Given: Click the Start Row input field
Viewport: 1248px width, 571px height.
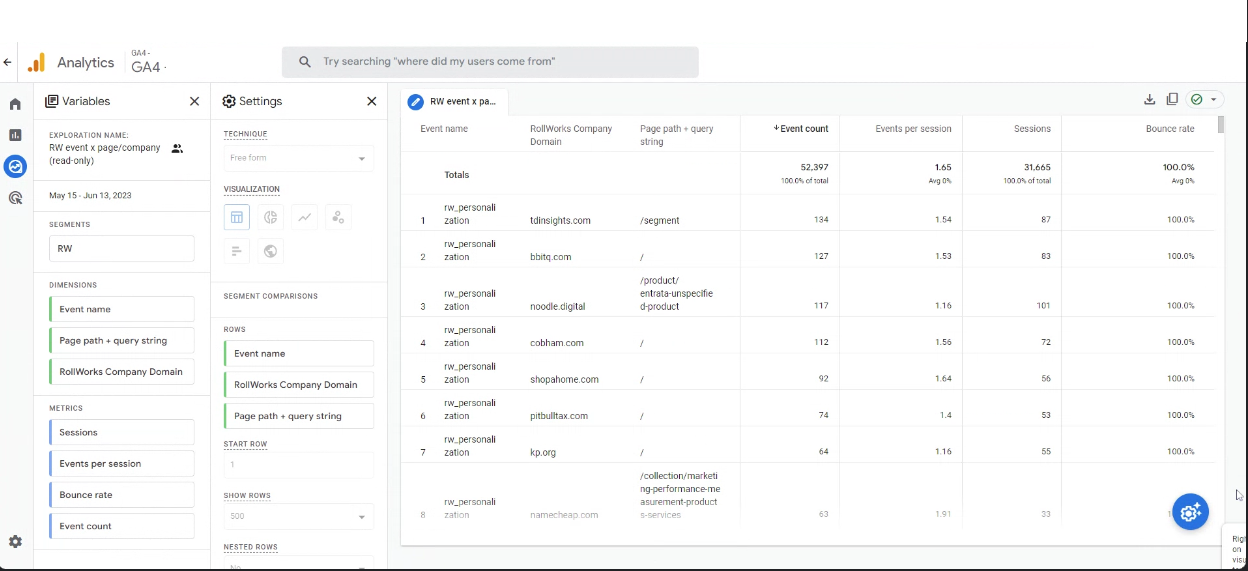Looking at the screenshot, I should tap(298, 464).
